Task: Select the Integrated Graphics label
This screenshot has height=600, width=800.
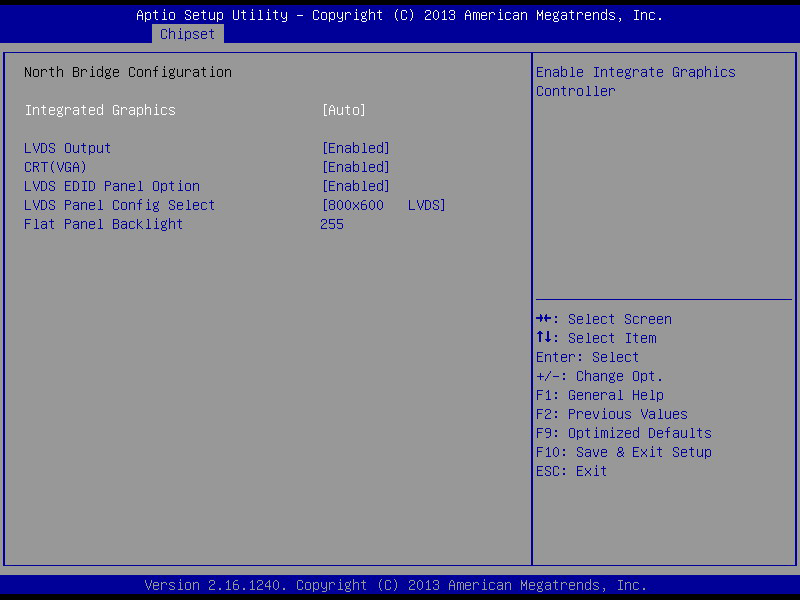Action: click(x=100, y=110)
